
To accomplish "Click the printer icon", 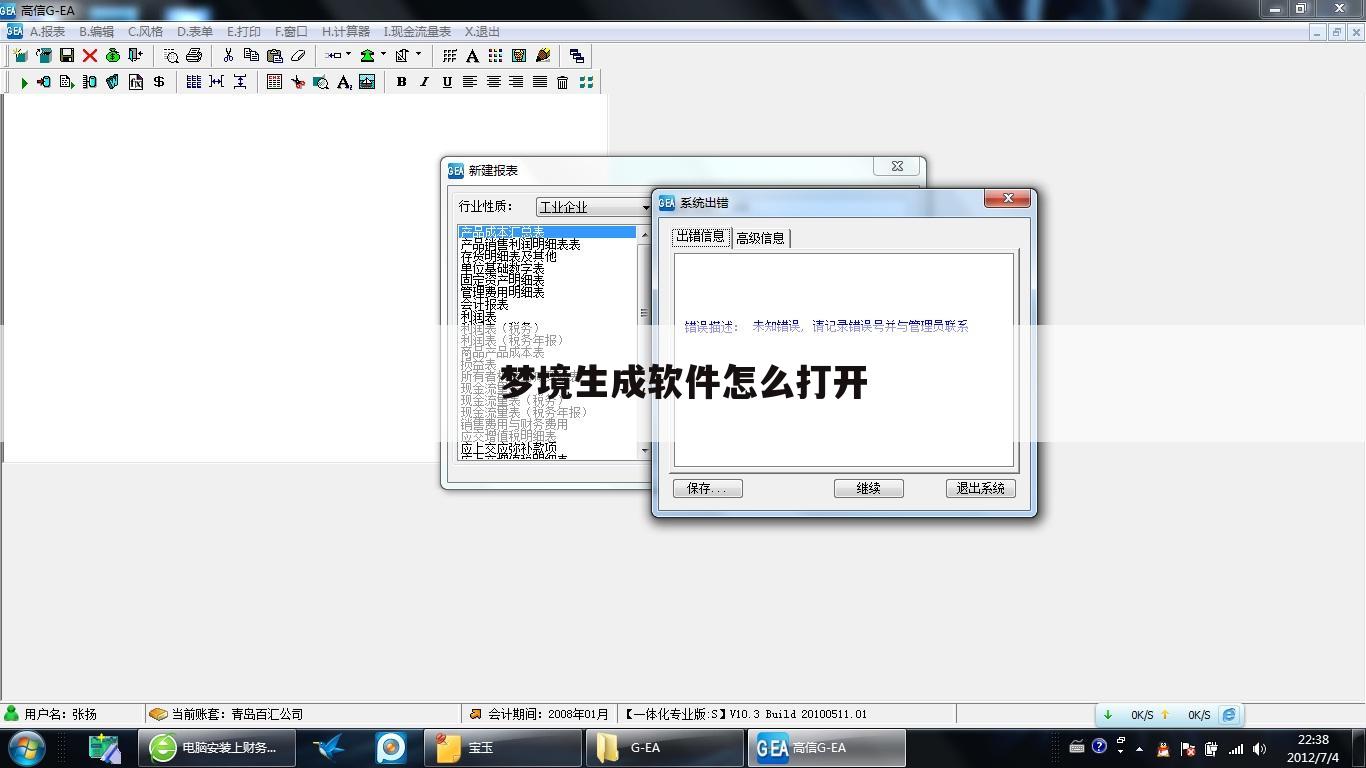I will coord(194,56).
